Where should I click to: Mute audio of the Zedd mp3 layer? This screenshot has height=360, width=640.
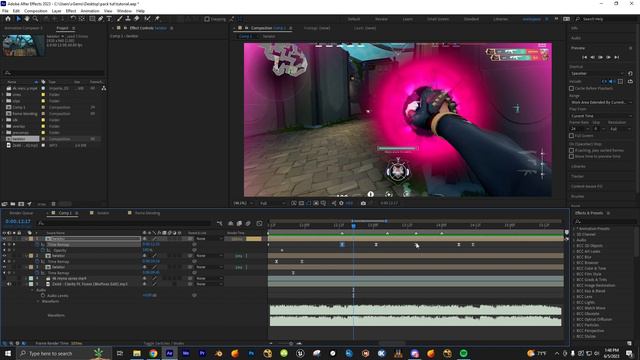(x=9, y=284)
